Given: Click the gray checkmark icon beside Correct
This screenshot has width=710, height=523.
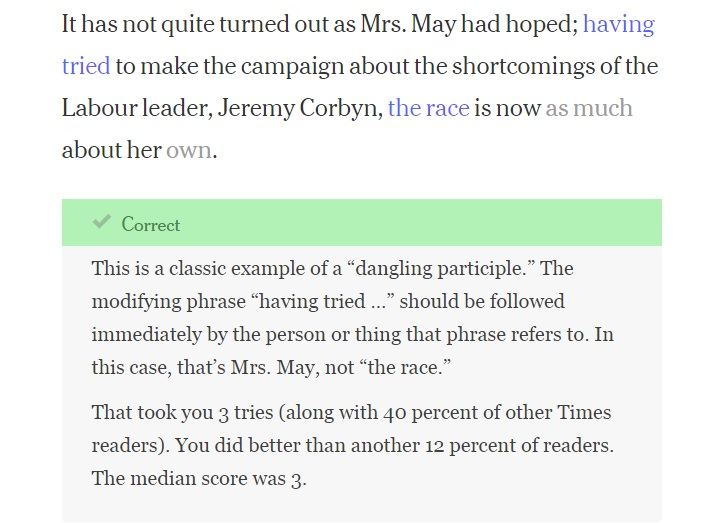Looking at the screenshot, I should click(x=101, y=222).
